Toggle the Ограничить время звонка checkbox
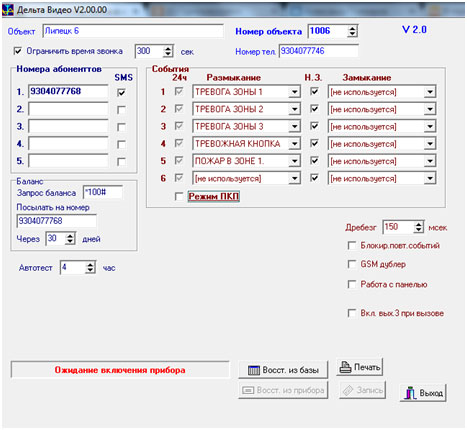 [18, 51]
